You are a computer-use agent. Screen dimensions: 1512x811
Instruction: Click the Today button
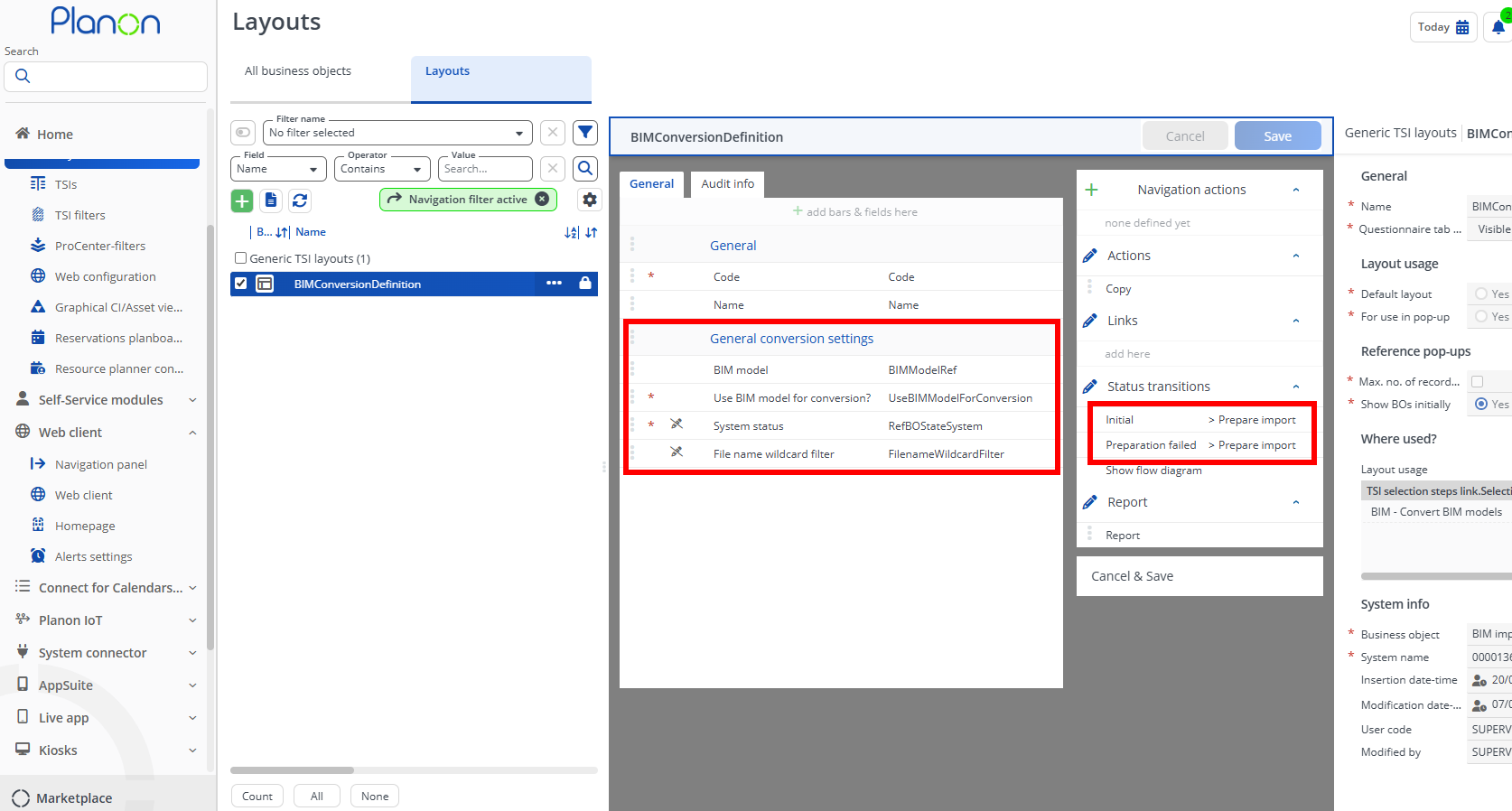point(1443,27)
